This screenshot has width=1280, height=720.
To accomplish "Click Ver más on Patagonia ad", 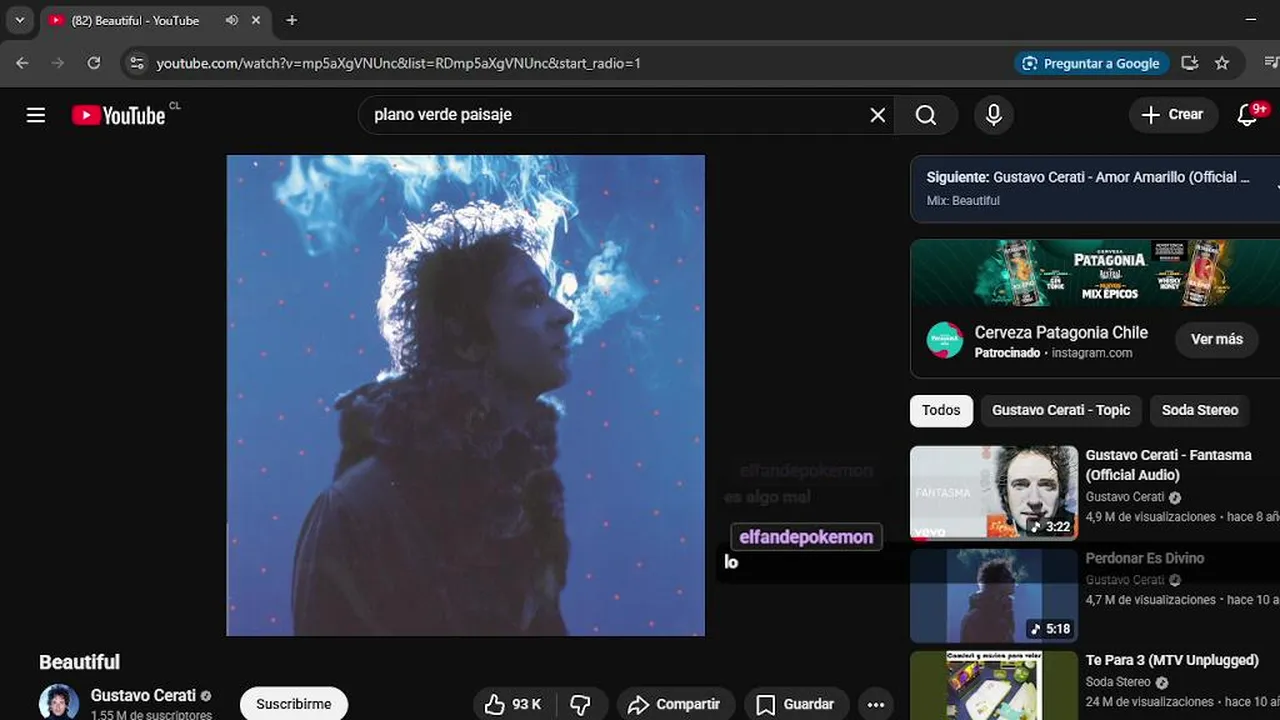I will tap(1216, 339).
